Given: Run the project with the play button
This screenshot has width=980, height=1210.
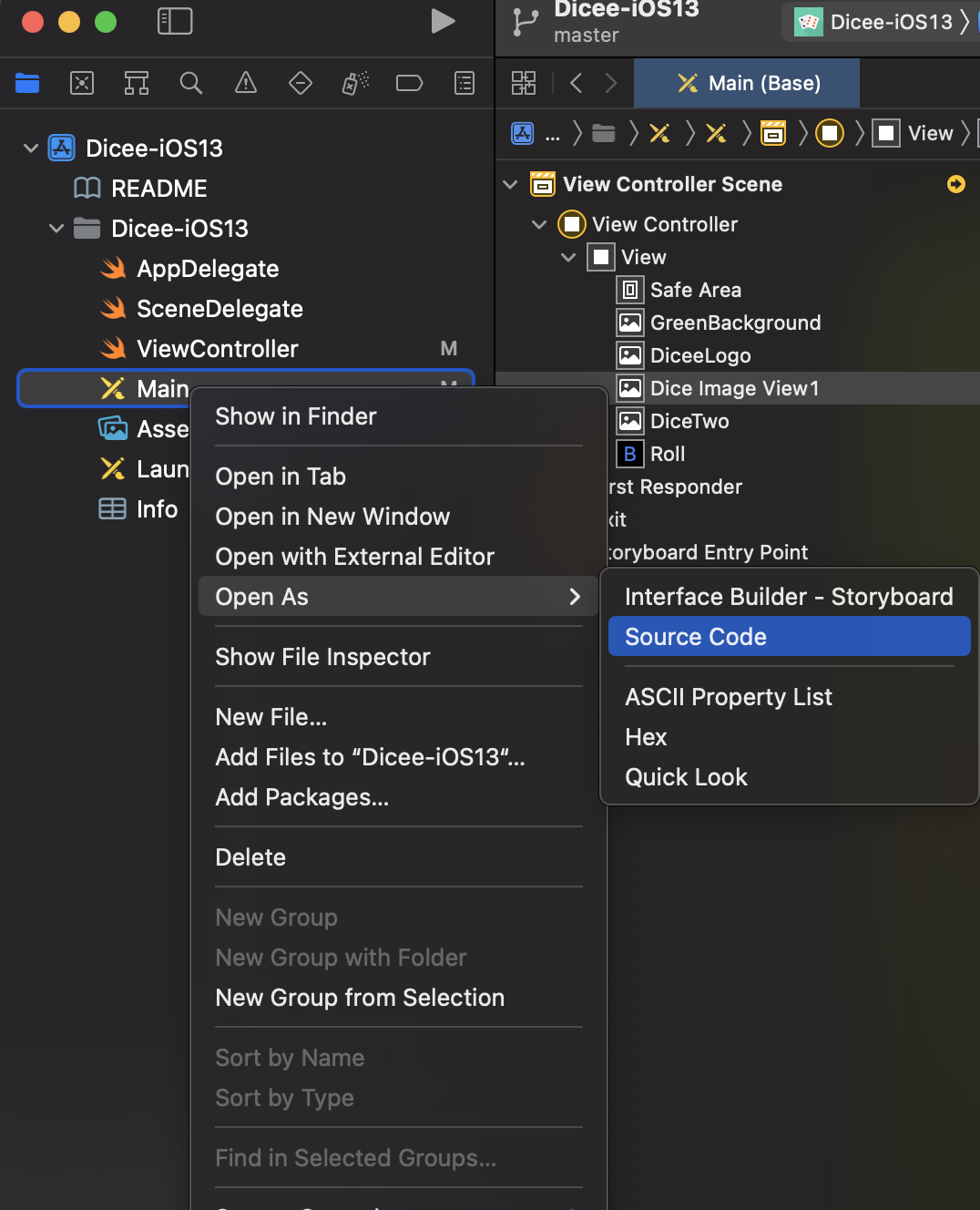Looking at the screenshot, I should click(x=443, y=21).
